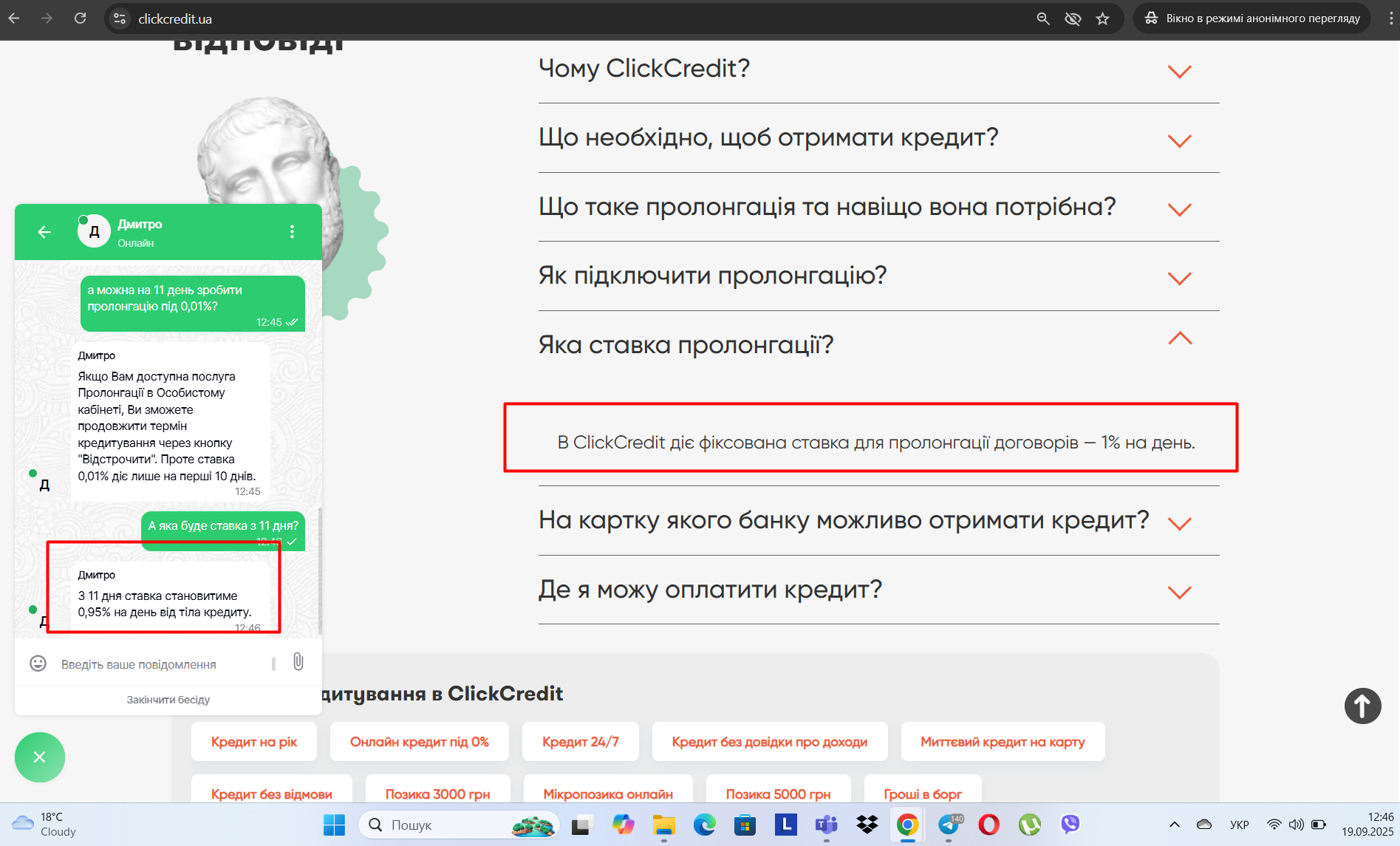Open the Windows Start menu
Image resolution: width=1400 pixels, height=846 pixels.
[x=334, y=825]
